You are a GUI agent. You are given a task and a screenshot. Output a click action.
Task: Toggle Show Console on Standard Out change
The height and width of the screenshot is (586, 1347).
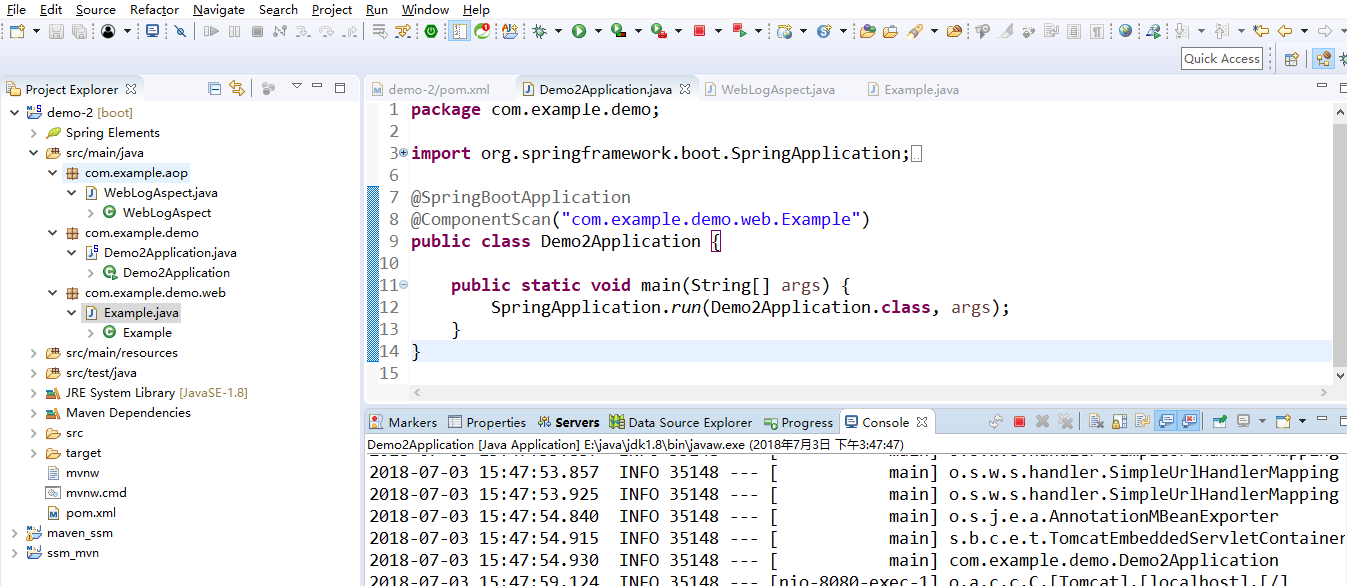pyautogui.click(x=1166, y=422)
